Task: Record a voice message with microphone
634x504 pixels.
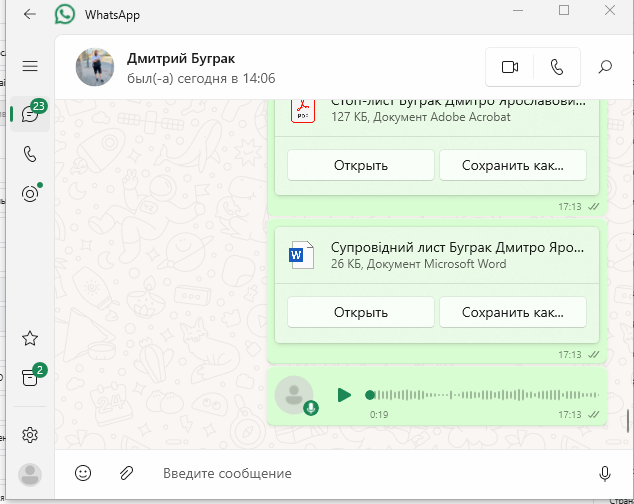Action: (605, 473)
